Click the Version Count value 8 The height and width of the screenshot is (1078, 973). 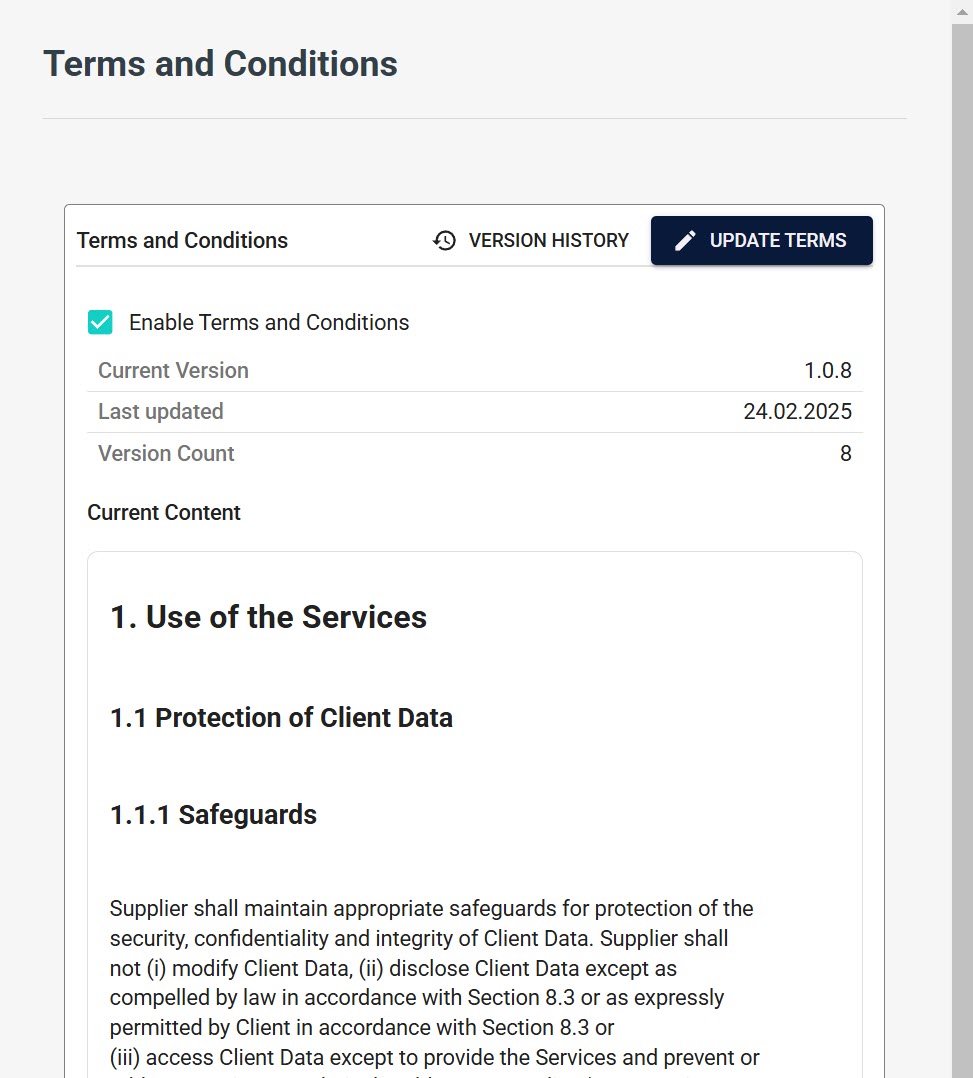coord(845,453)
